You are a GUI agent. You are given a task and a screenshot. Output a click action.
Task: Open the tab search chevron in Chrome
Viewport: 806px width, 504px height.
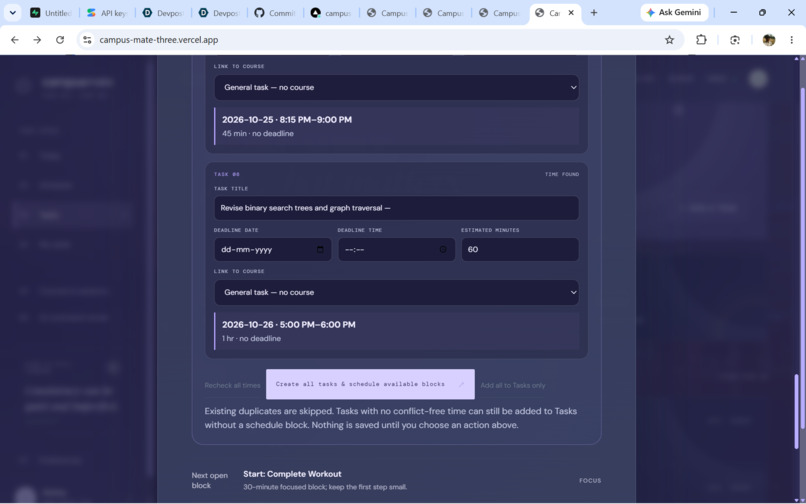12,12
